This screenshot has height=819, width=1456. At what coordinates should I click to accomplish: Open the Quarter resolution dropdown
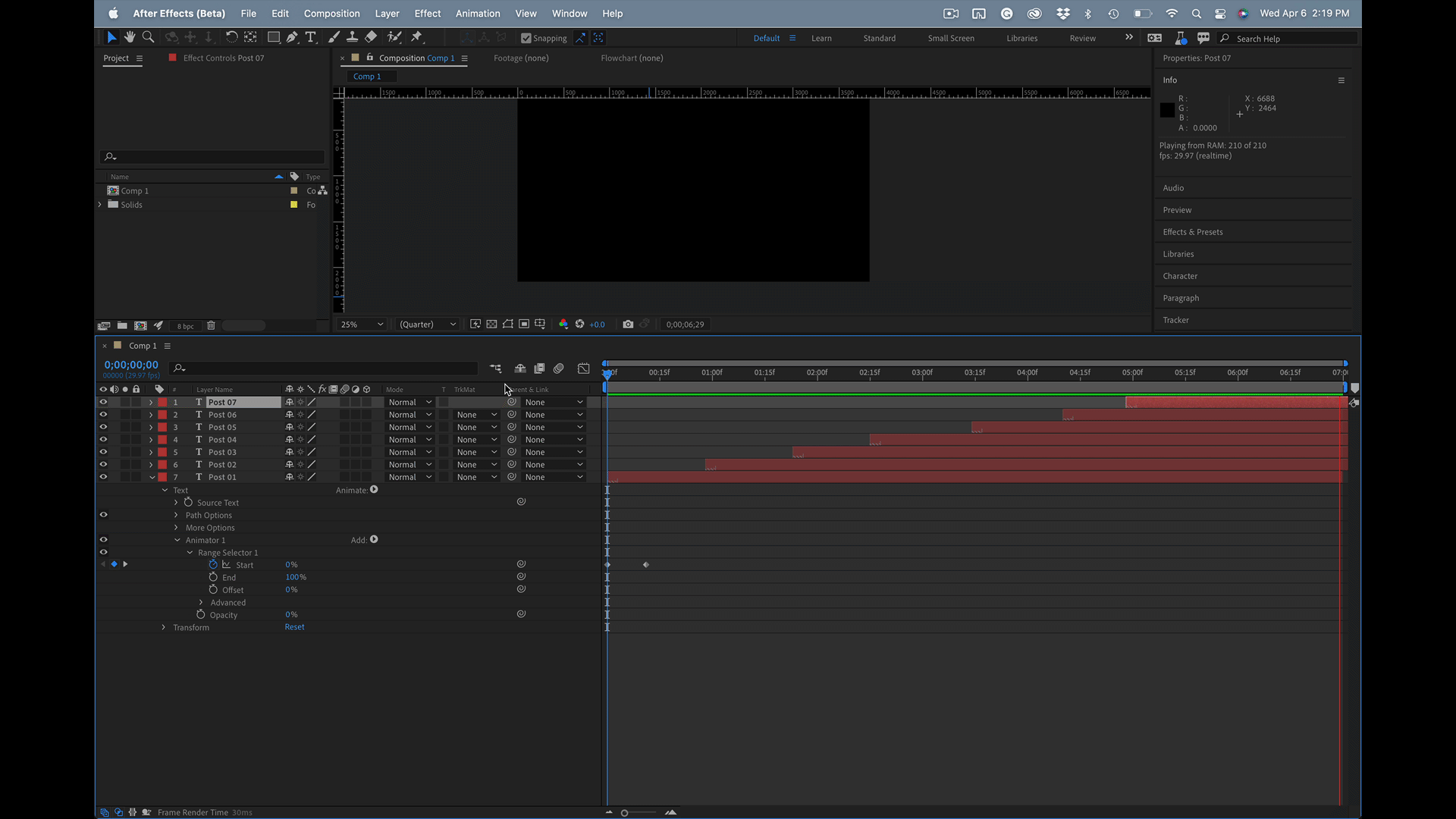pyautogui.click(x=428, y=324)
